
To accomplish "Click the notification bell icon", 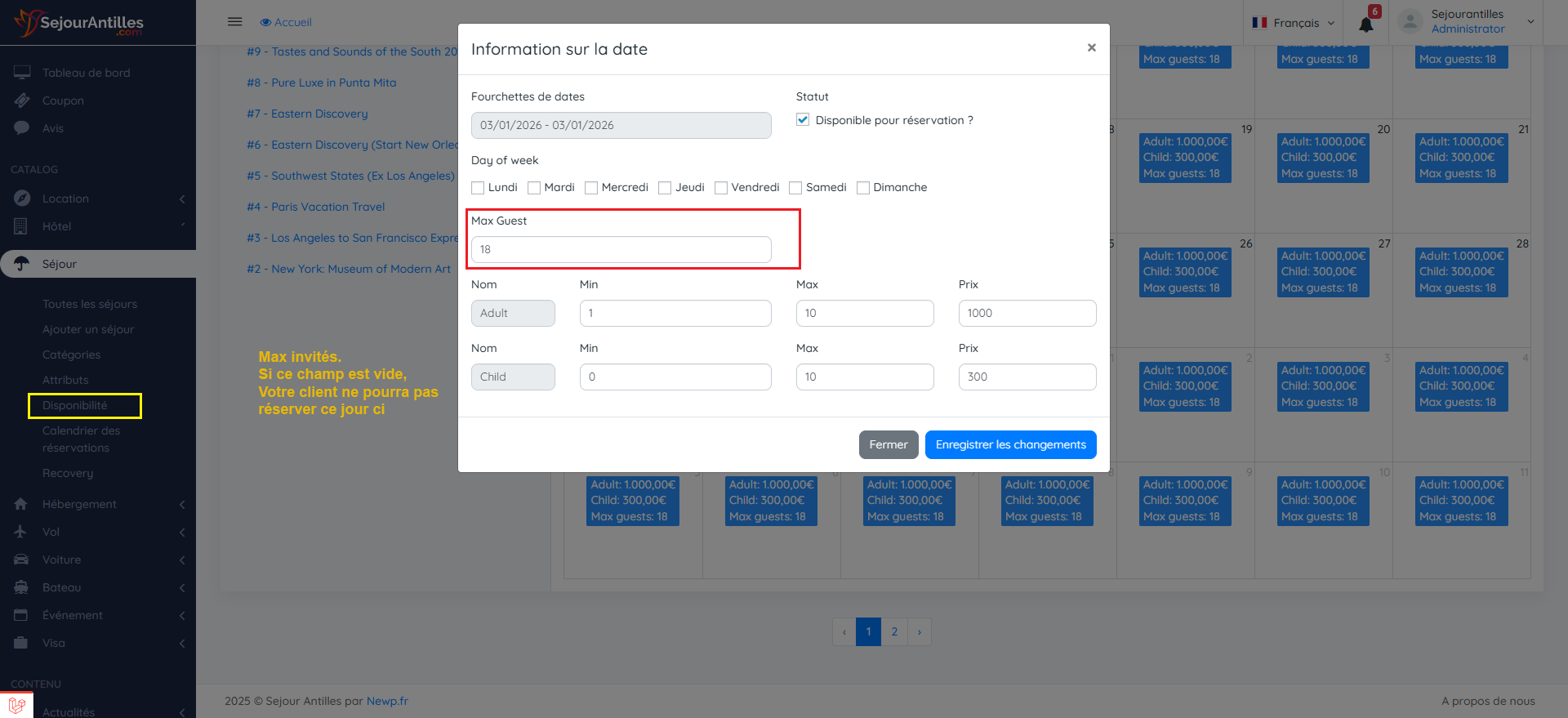I will coord(1365,24).
